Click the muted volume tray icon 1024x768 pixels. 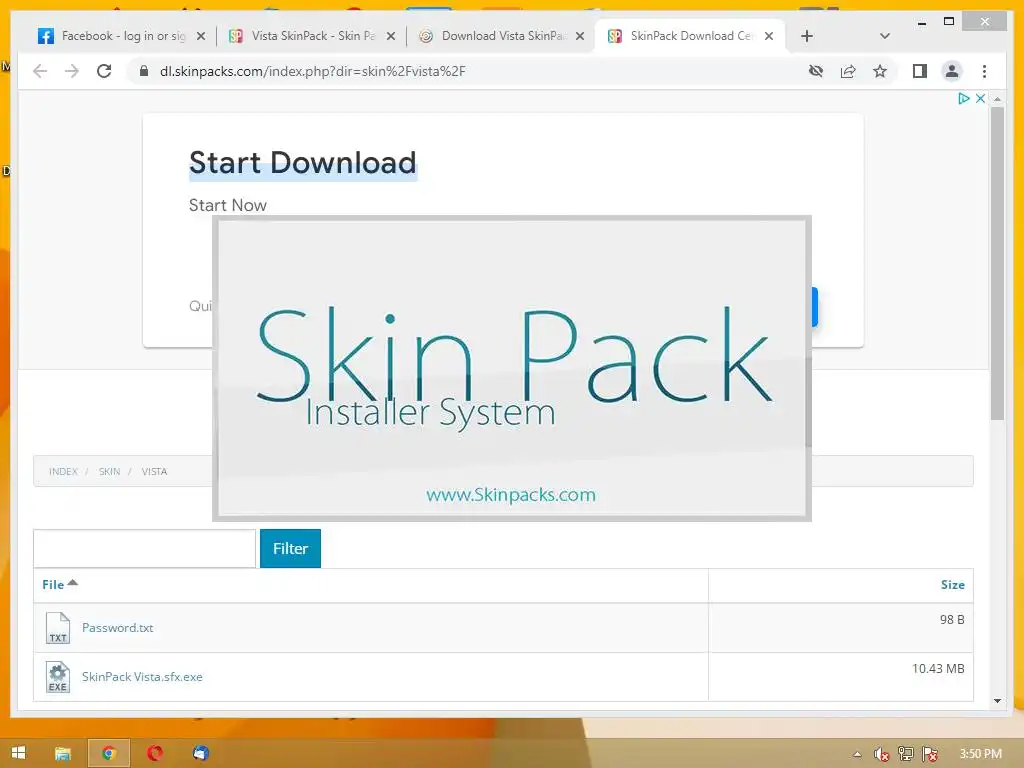coord(881,754)
